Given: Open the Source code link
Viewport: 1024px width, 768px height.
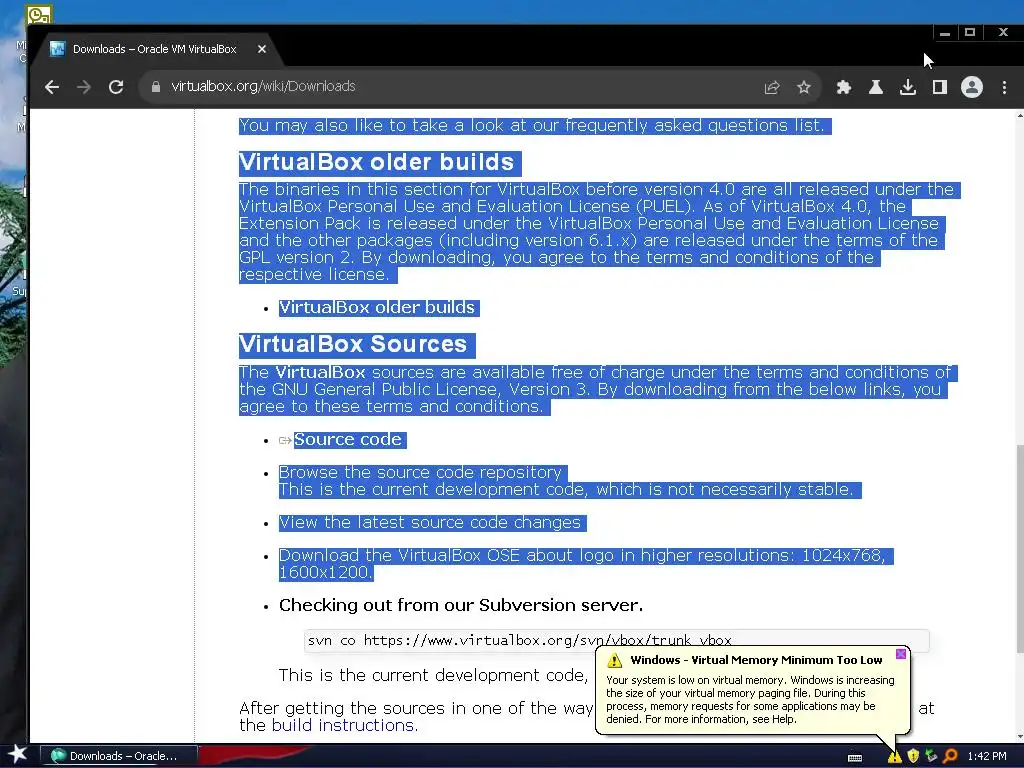Looking at the screenshot, I should point(347,440).
